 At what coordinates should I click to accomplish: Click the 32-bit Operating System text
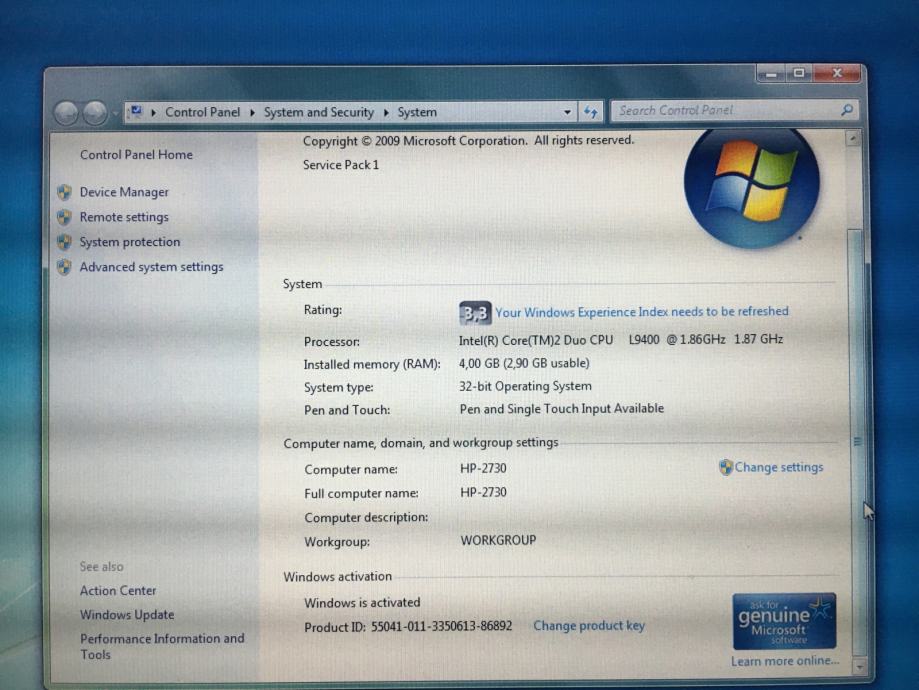pyautogui.click(x=525, y=386)
